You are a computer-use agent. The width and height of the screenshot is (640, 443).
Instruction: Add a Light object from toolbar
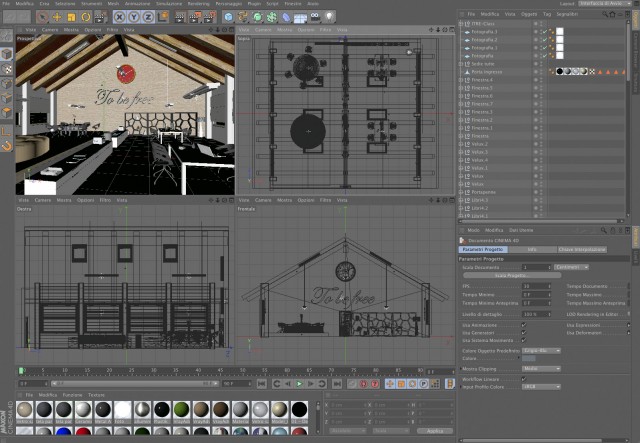329,17
